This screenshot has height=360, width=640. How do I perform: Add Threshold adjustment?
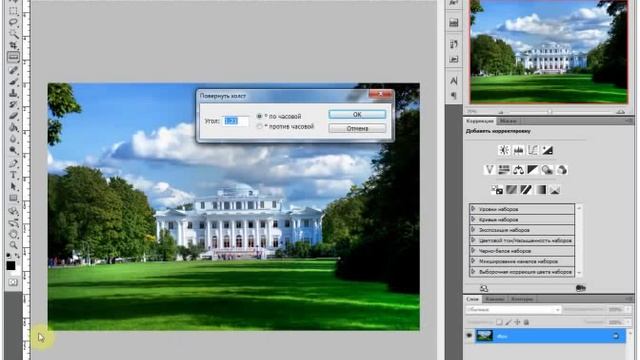tap(526, 190)
